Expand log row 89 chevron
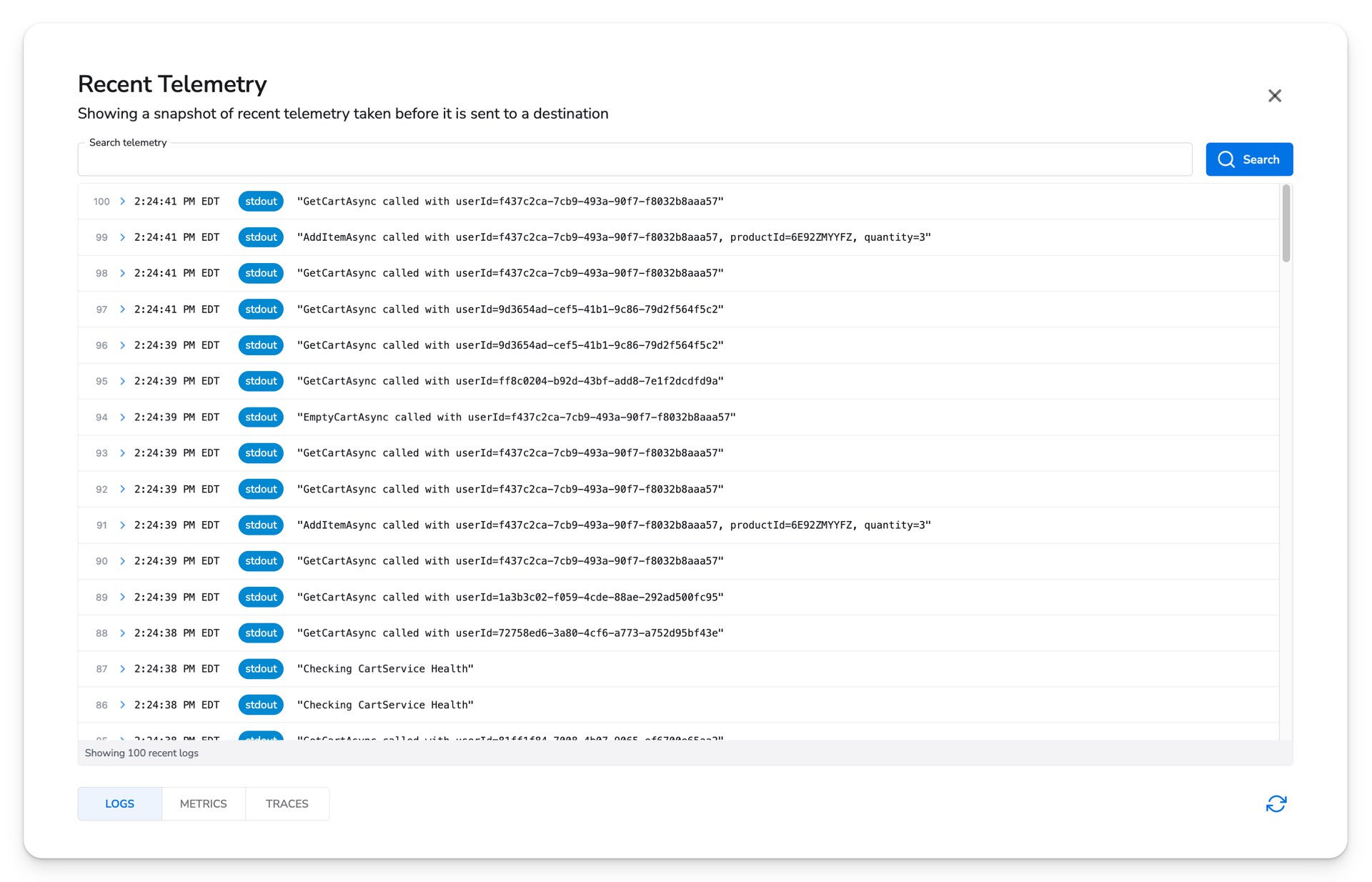The image size is (1372, 882). point(122,597)
